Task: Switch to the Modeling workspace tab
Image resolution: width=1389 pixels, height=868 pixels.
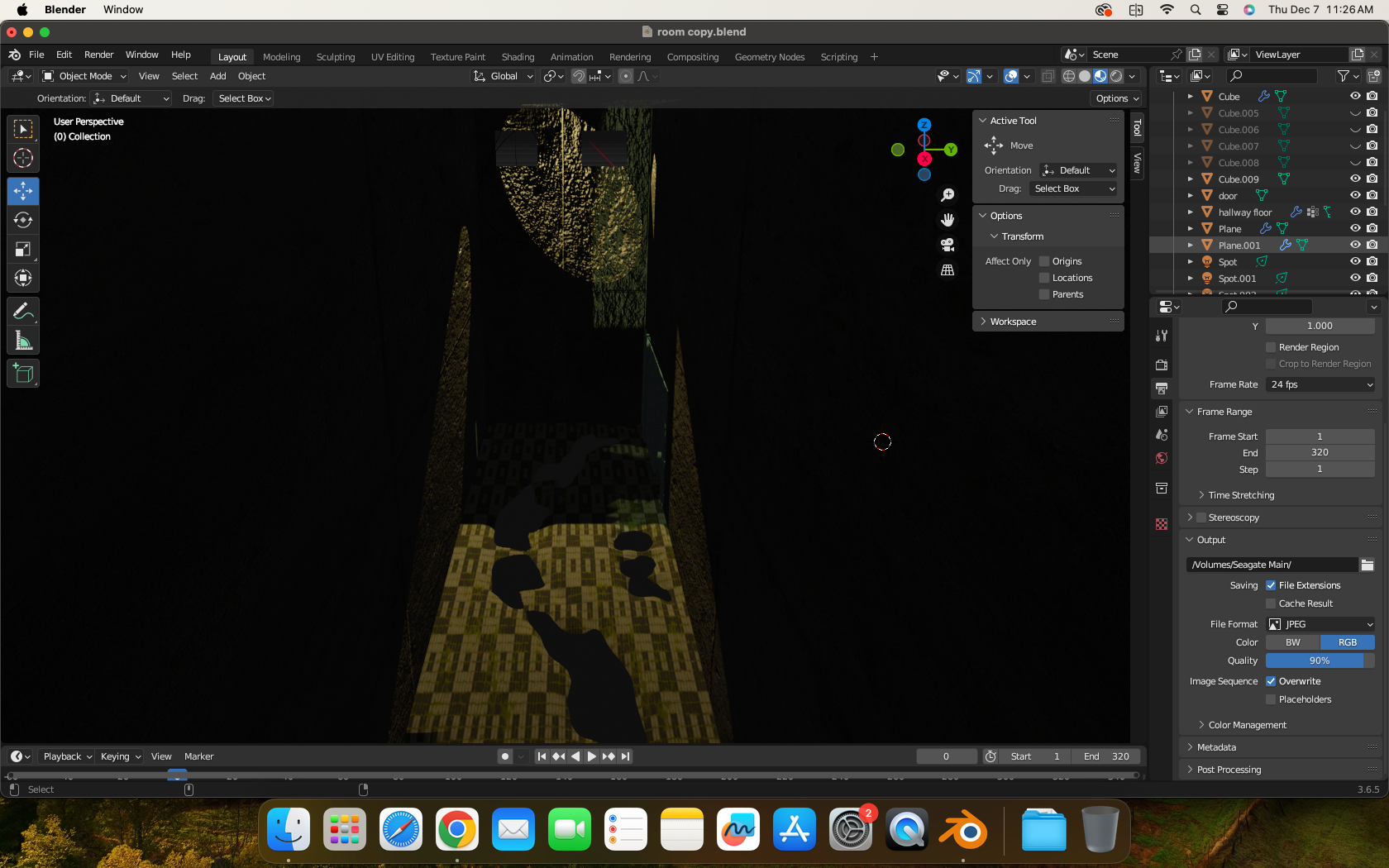Action: point(281,57)
